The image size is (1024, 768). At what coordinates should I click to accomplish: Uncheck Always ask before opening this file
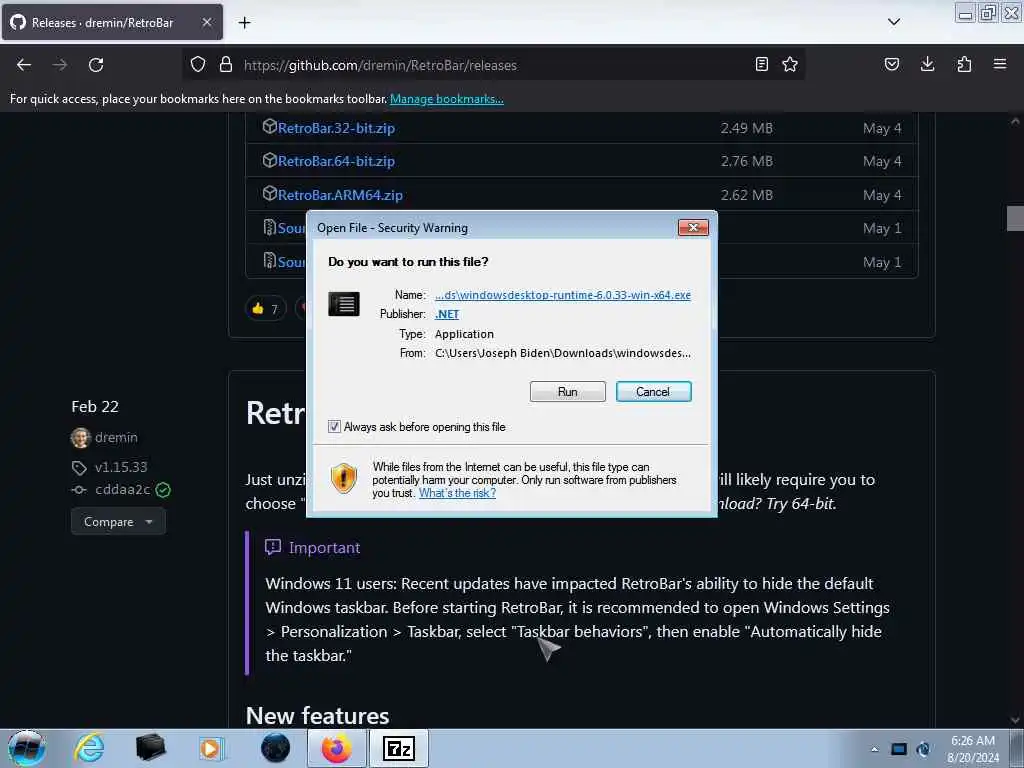click(334, 427)
